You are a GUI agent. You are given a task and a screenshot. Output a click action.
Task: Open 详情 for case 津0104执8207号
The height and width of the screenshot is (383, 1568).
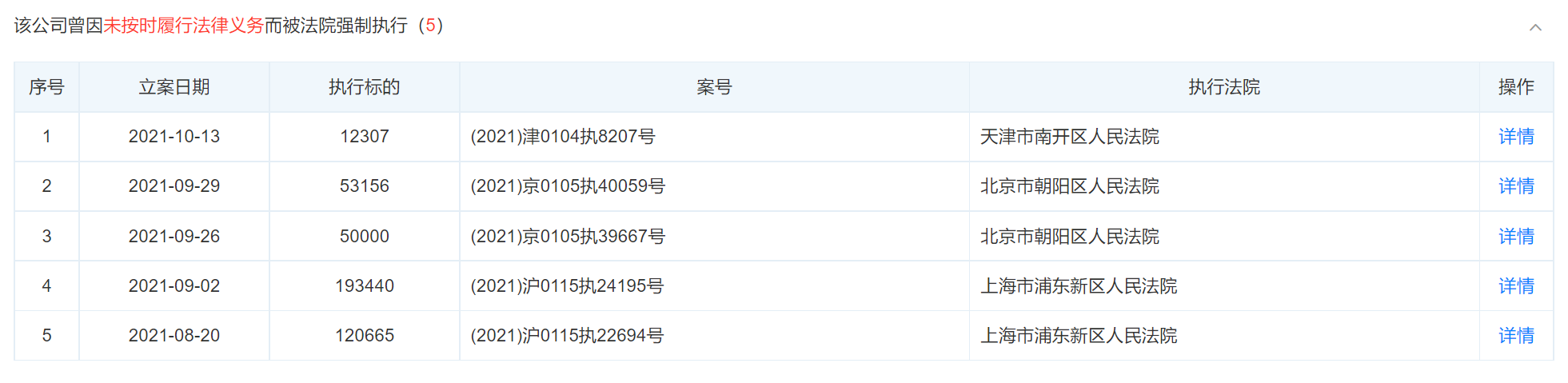click(1515, 137)
